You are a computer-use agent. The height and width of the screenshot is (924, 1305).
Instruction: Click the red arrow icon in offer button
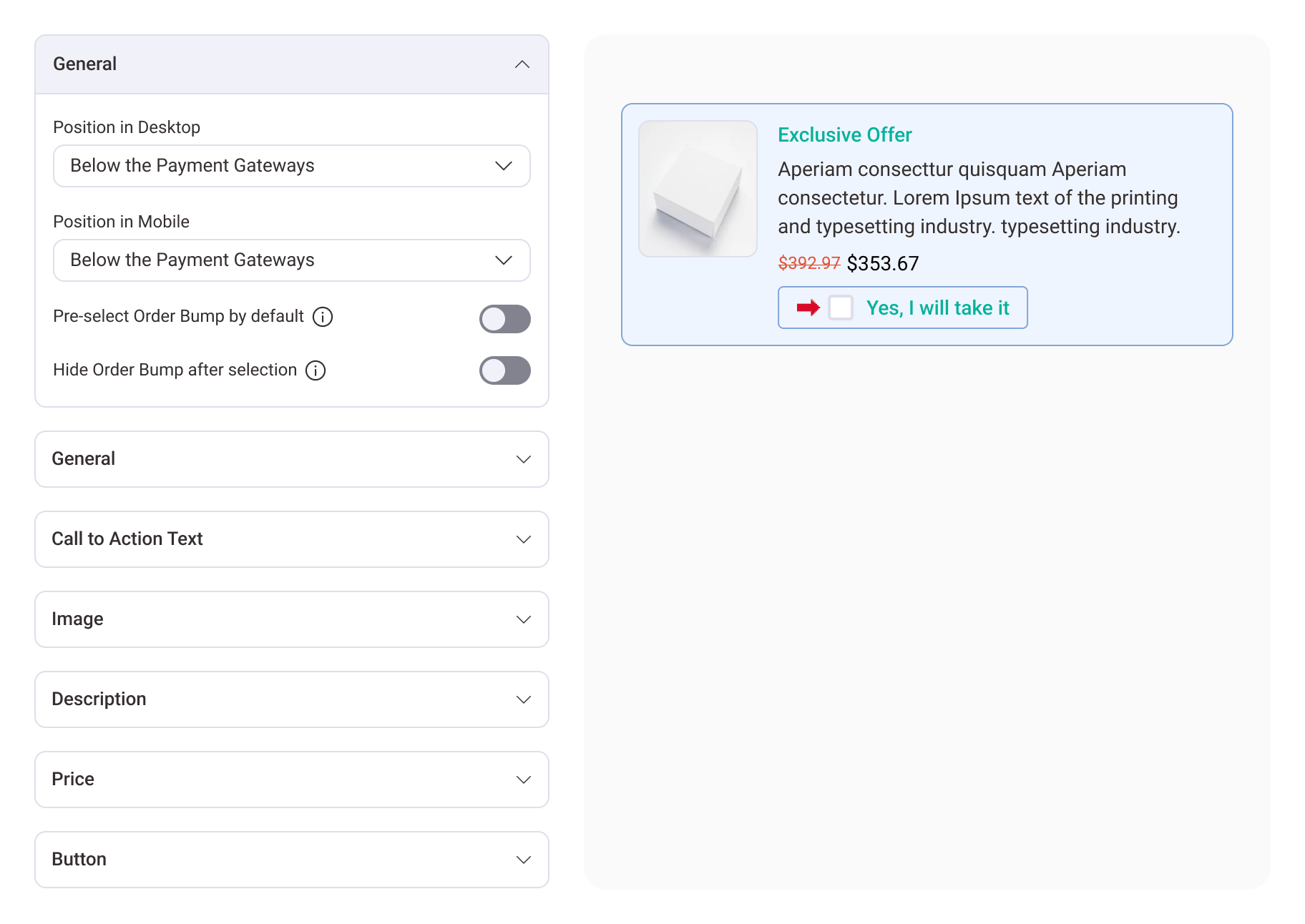[x=808, y=308]
